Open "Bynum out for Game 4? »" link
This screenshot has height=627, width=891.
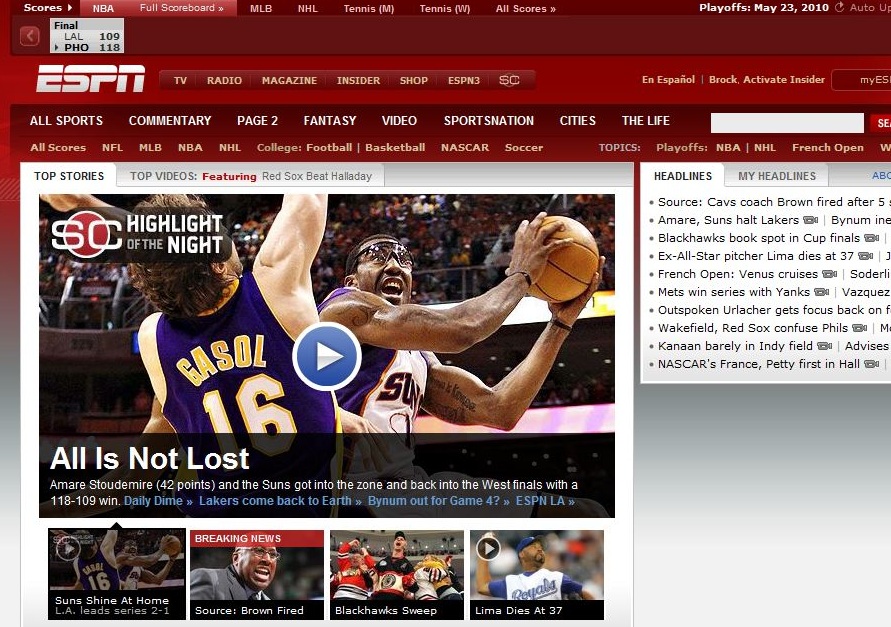coord(439,501)
